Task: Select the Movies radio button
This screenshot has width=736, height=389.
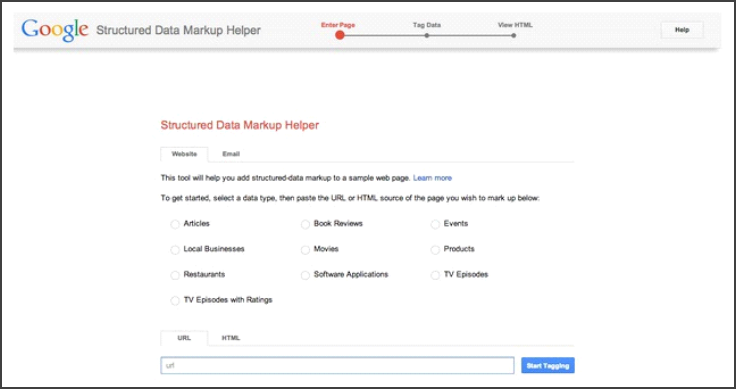Action: pos(305,250)
